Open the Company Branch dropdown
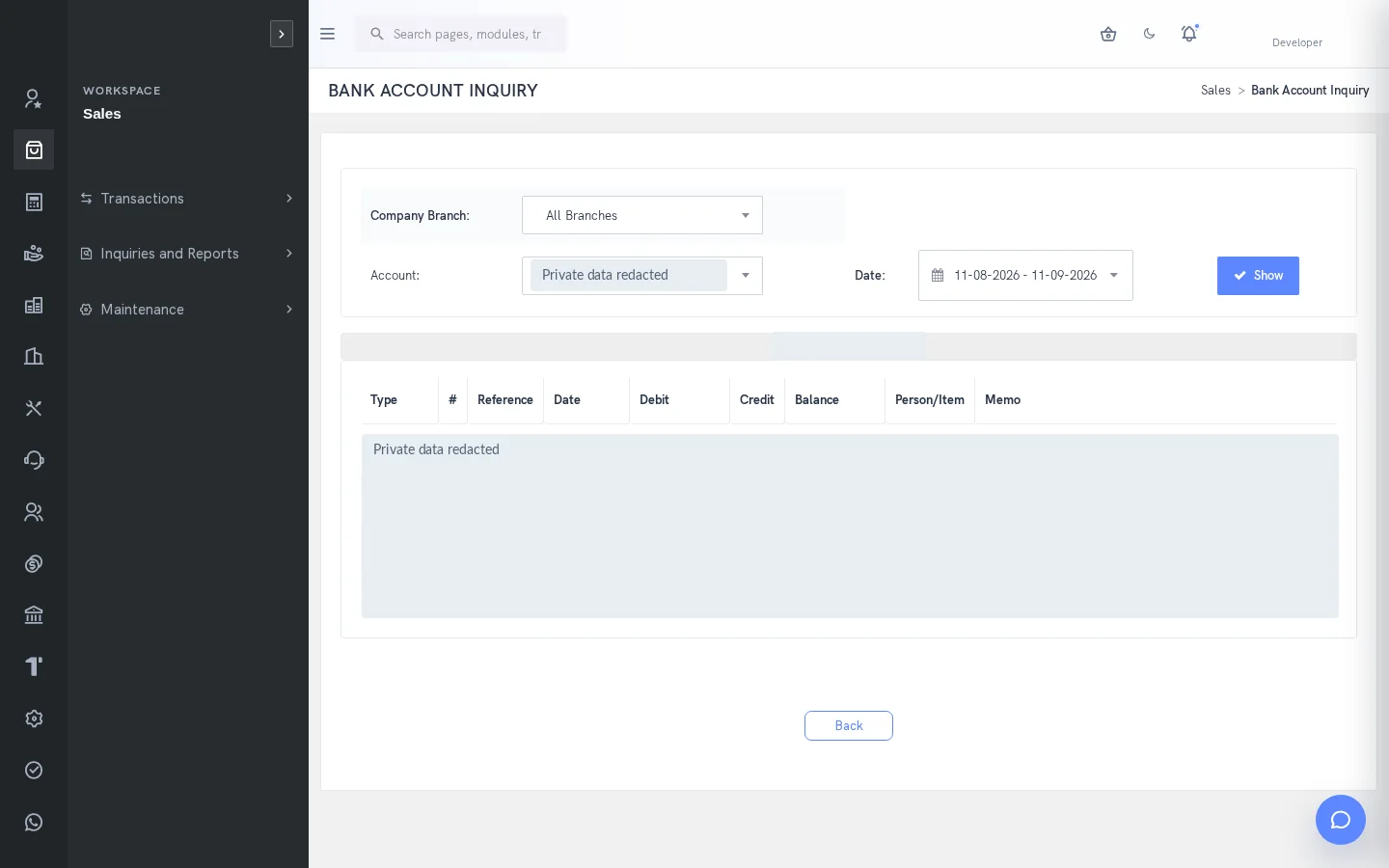 click(x=642, y=215)
